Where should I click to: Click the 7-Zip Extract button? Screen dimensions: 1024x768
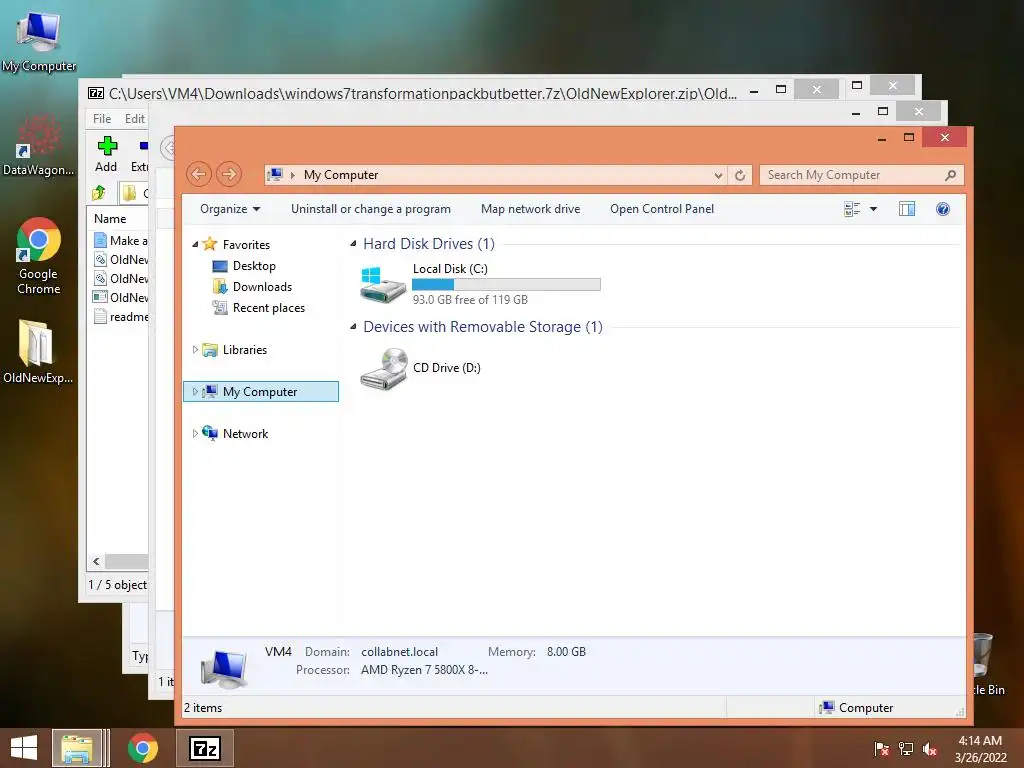pyautogui.click(x=140, y=154)
